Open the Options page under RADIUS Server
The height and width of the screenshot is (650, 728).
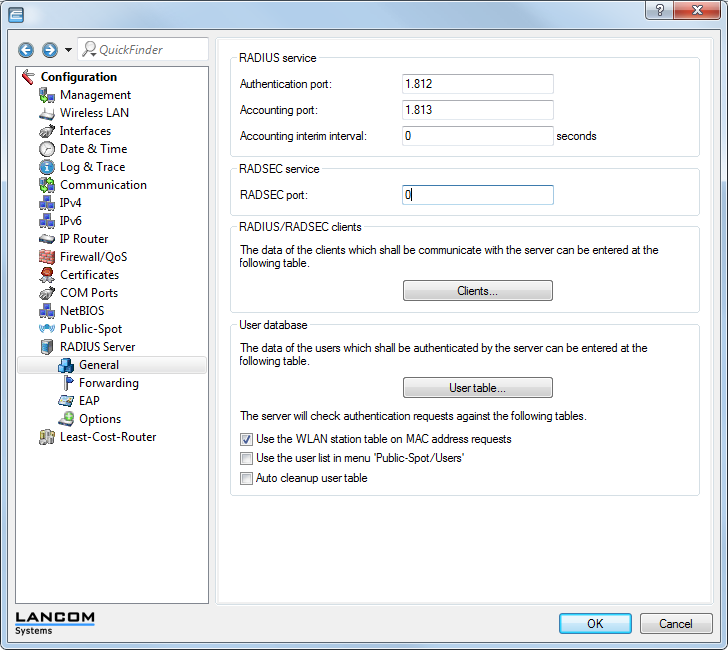(100, 419)
